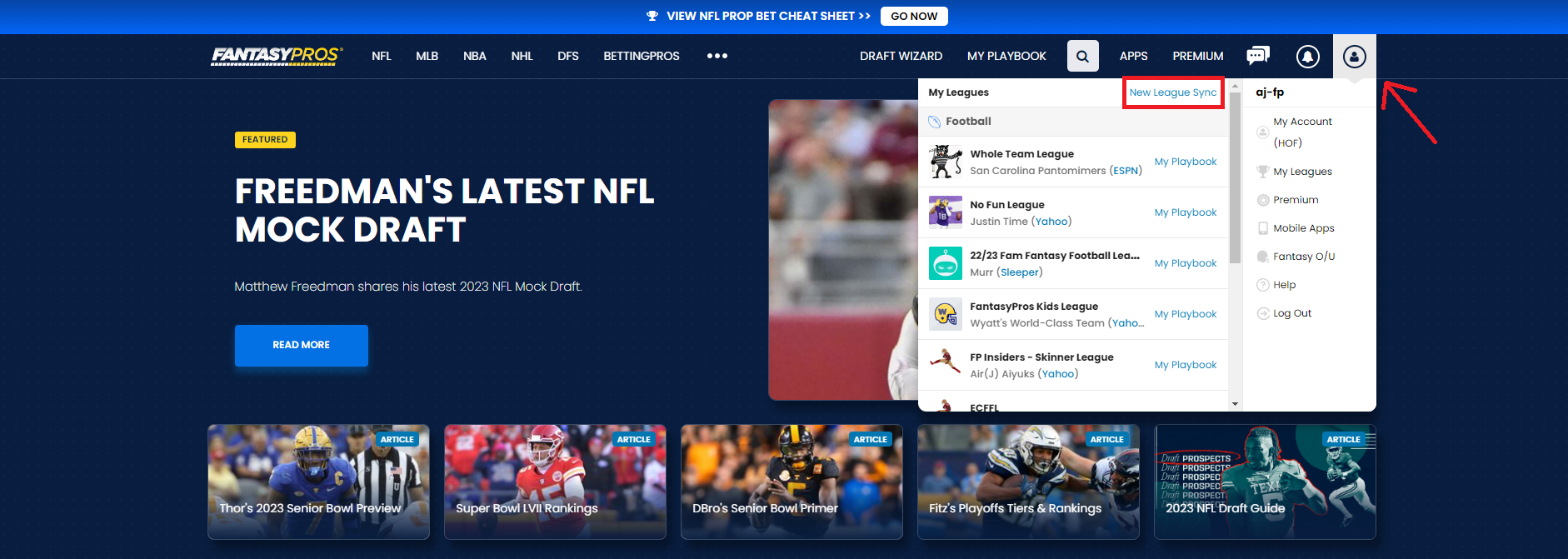
Task: Click the FEATURED badge
Action: coord(265,140)
